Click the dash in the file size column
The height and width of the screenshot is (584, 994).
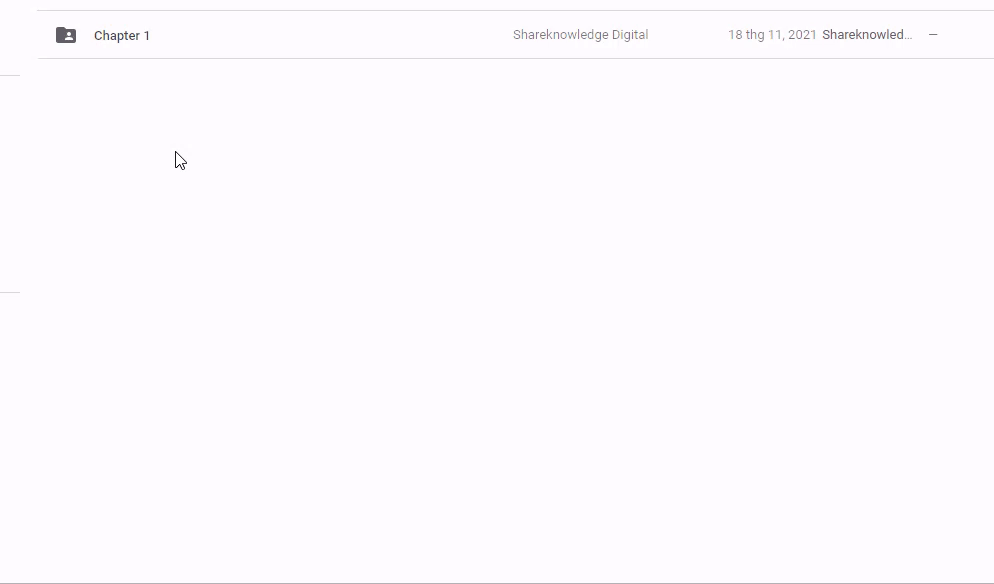[933, 35]
